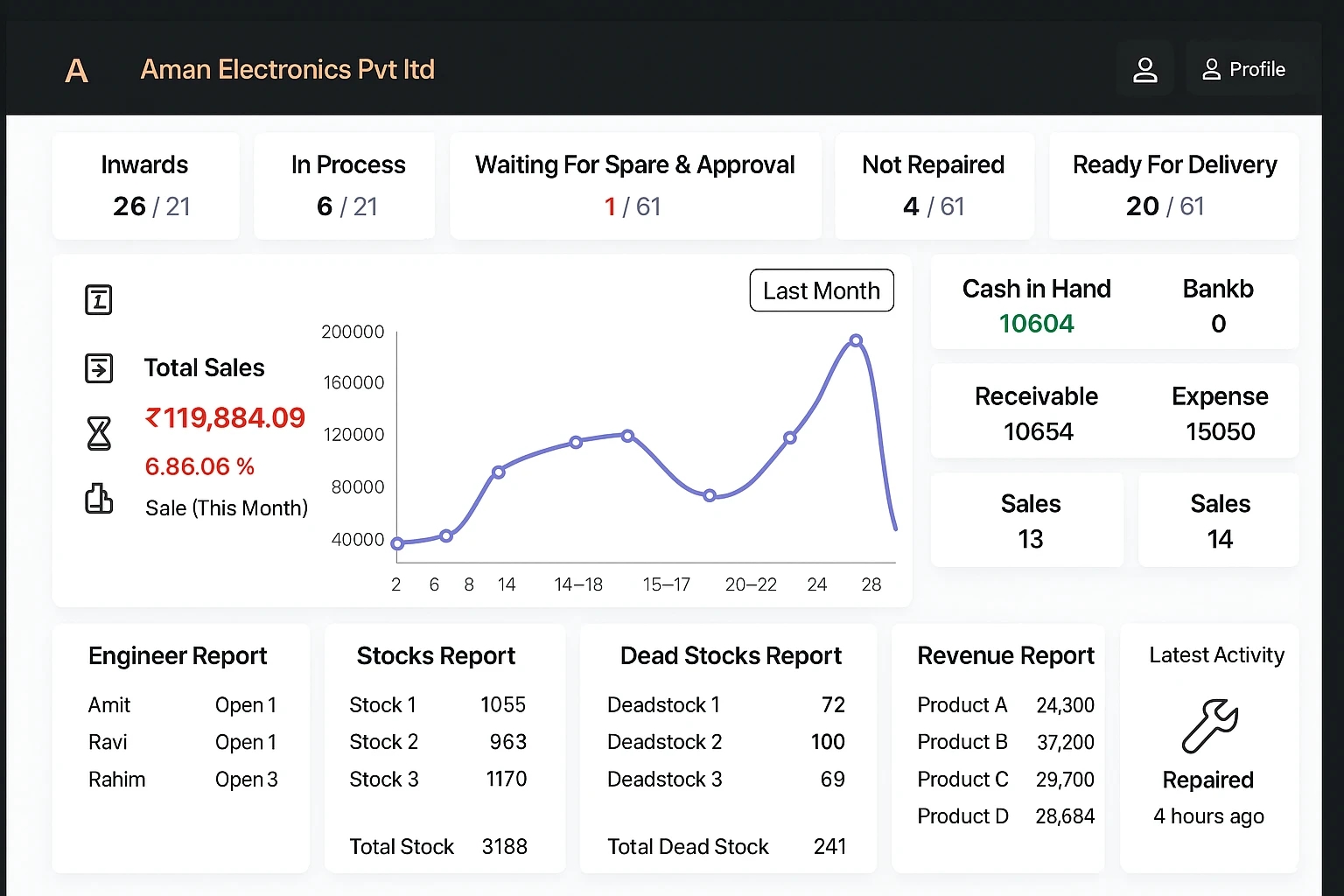Viewport: 1344px width, 896px height.
Task: Open the Engineer Report heading
Action: (178, 656)
